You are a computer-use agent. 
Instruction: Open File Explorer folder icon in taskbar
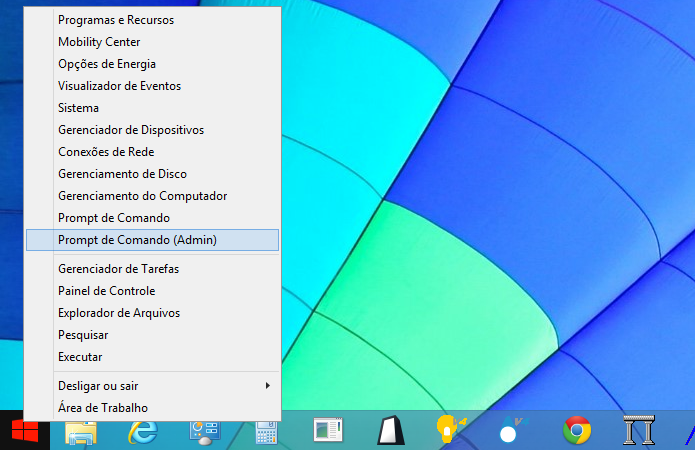[81, 431]
